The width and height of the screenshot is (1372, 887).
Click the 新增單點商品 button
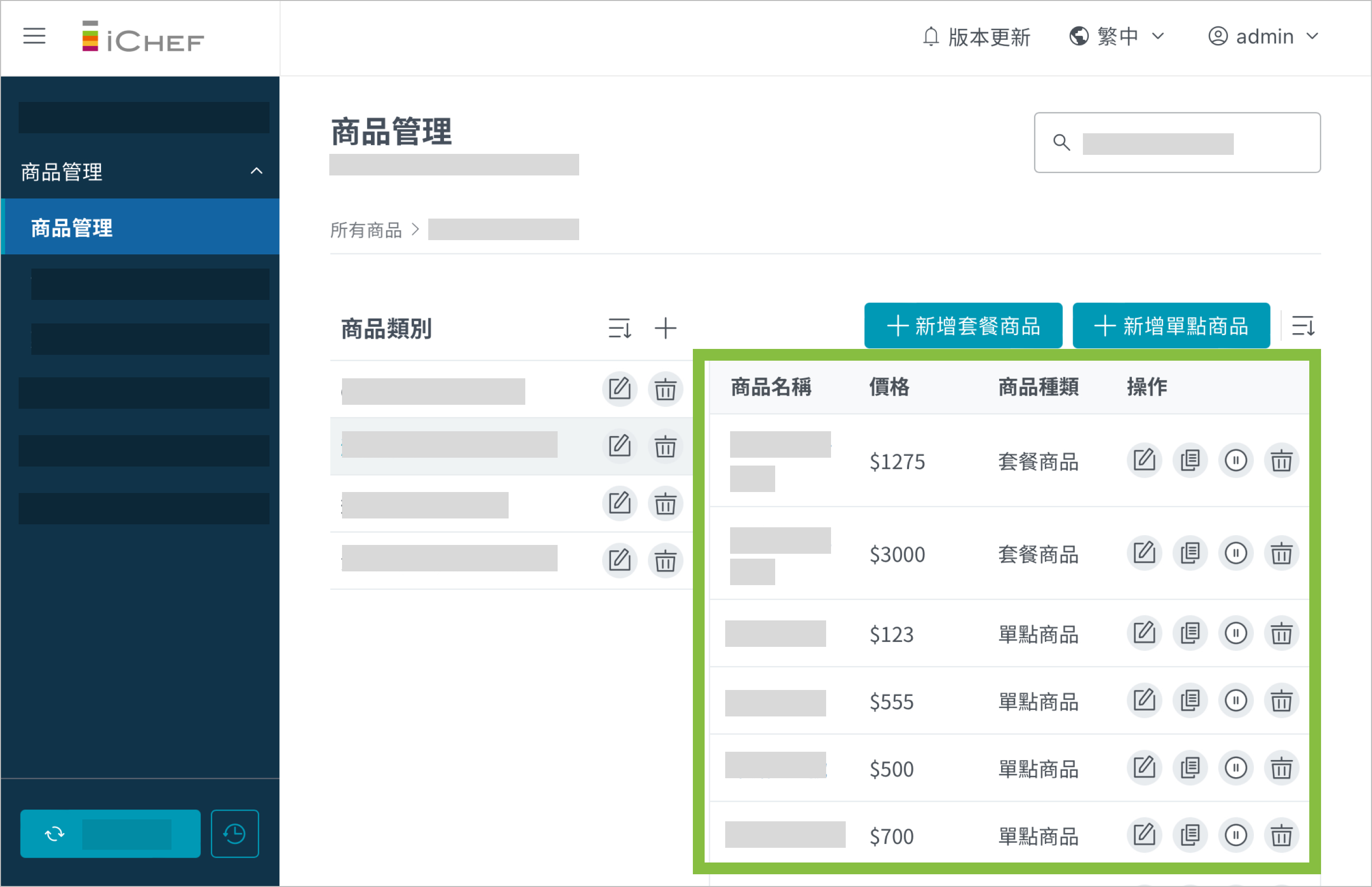click(1171, 326)
